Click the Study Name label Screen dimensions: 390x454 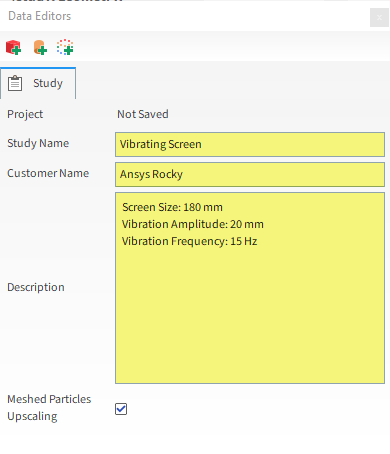point(38,143)
